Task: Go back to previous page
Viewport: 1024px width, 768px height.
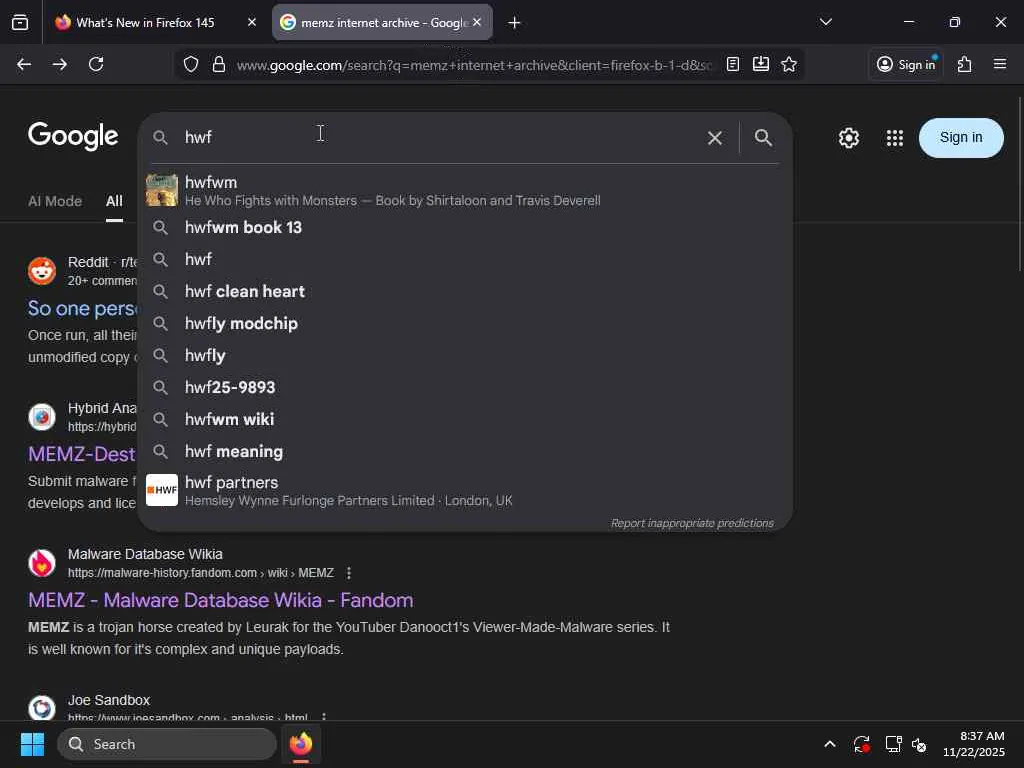Action: click(x=24, y=64)
